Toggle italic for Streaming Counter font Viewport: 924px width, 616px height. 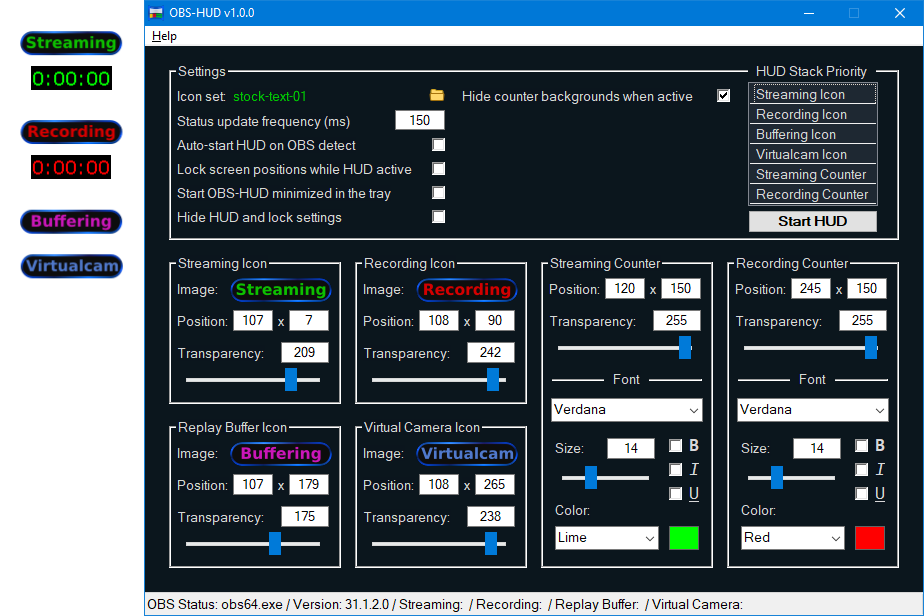pyautogui.click(x=675, y=469)
